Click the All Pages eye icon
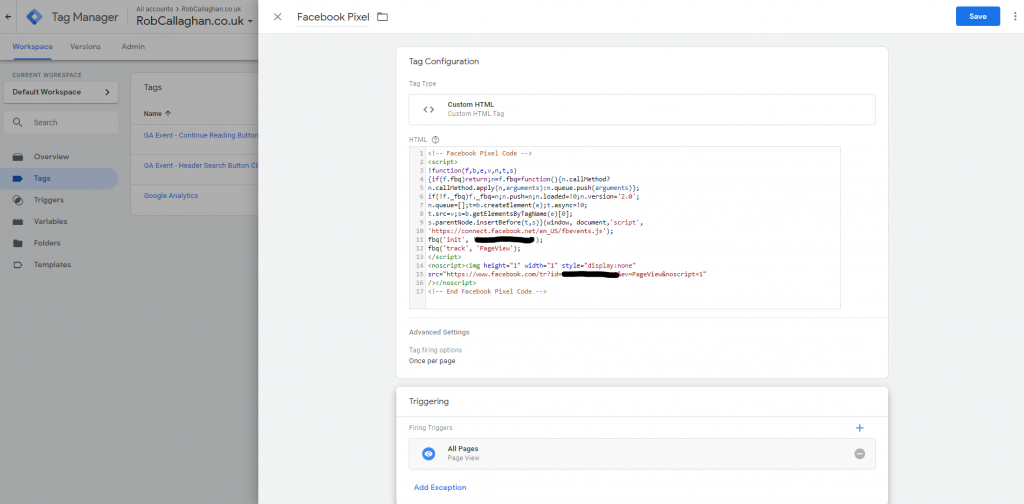This screenshot has height=504, width=1024. point(428,454)
